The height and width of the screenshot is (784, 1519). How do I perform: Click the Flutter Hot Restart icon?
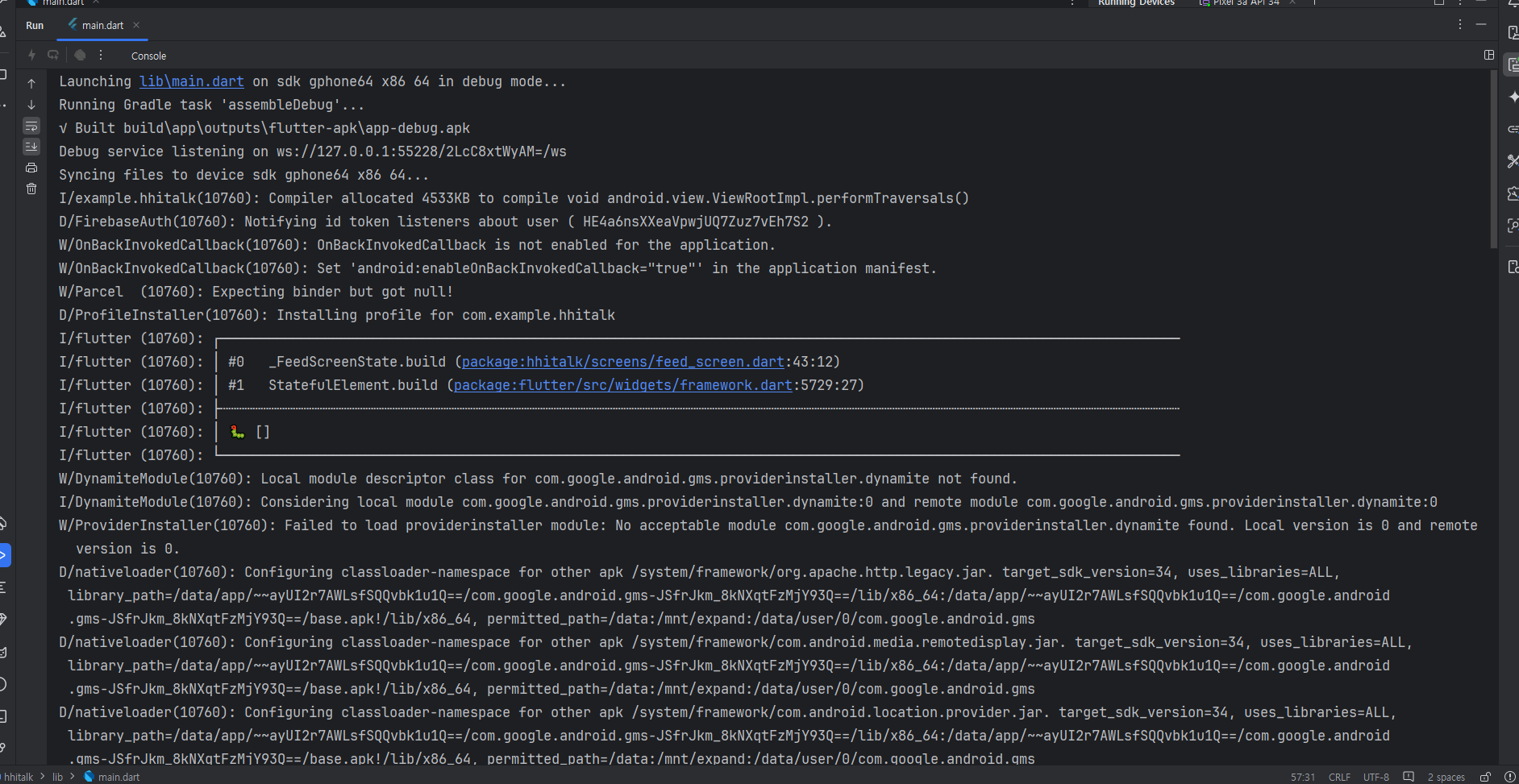tap(53, 55)
